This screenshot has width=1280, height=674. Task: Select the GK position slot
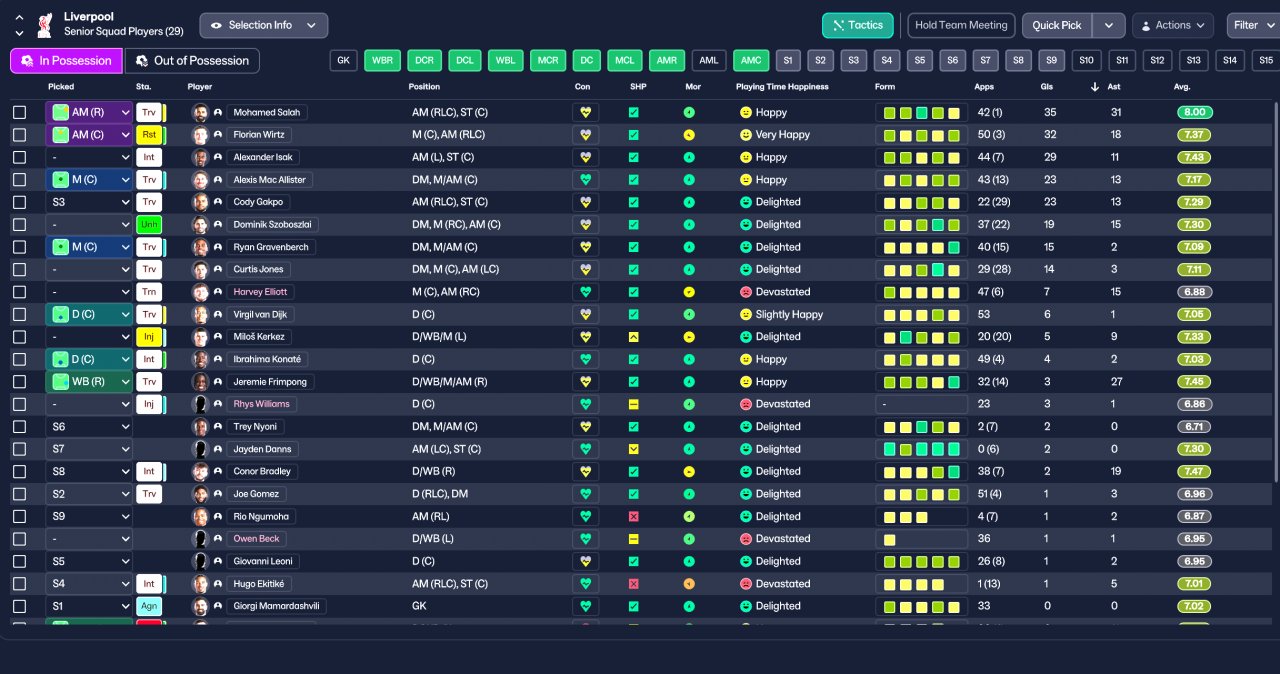343,61
